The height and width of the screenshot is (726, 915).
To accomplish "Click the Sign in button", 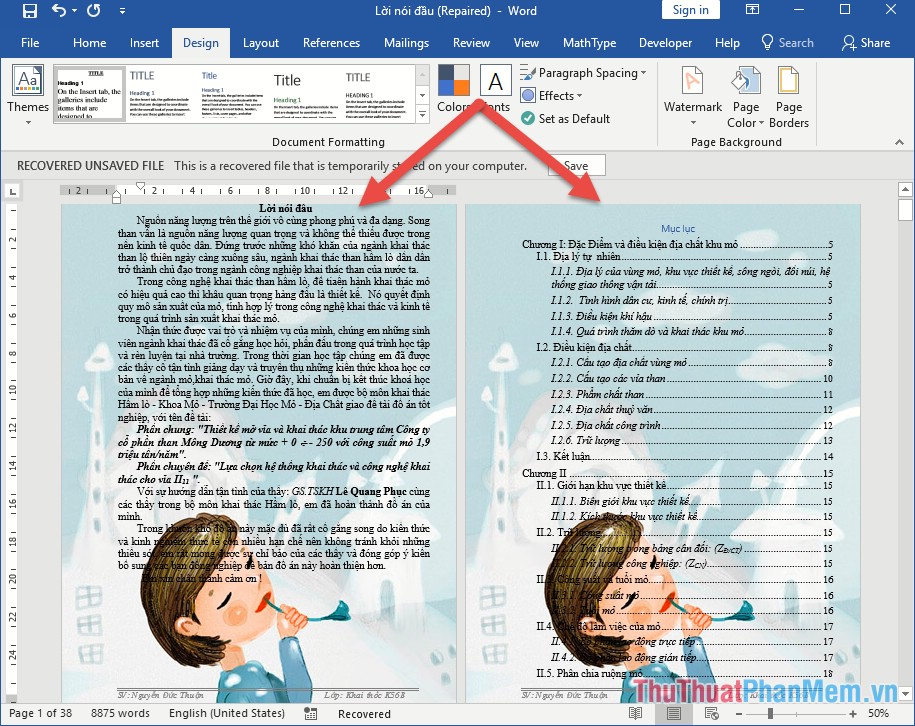I will point(690,10).
